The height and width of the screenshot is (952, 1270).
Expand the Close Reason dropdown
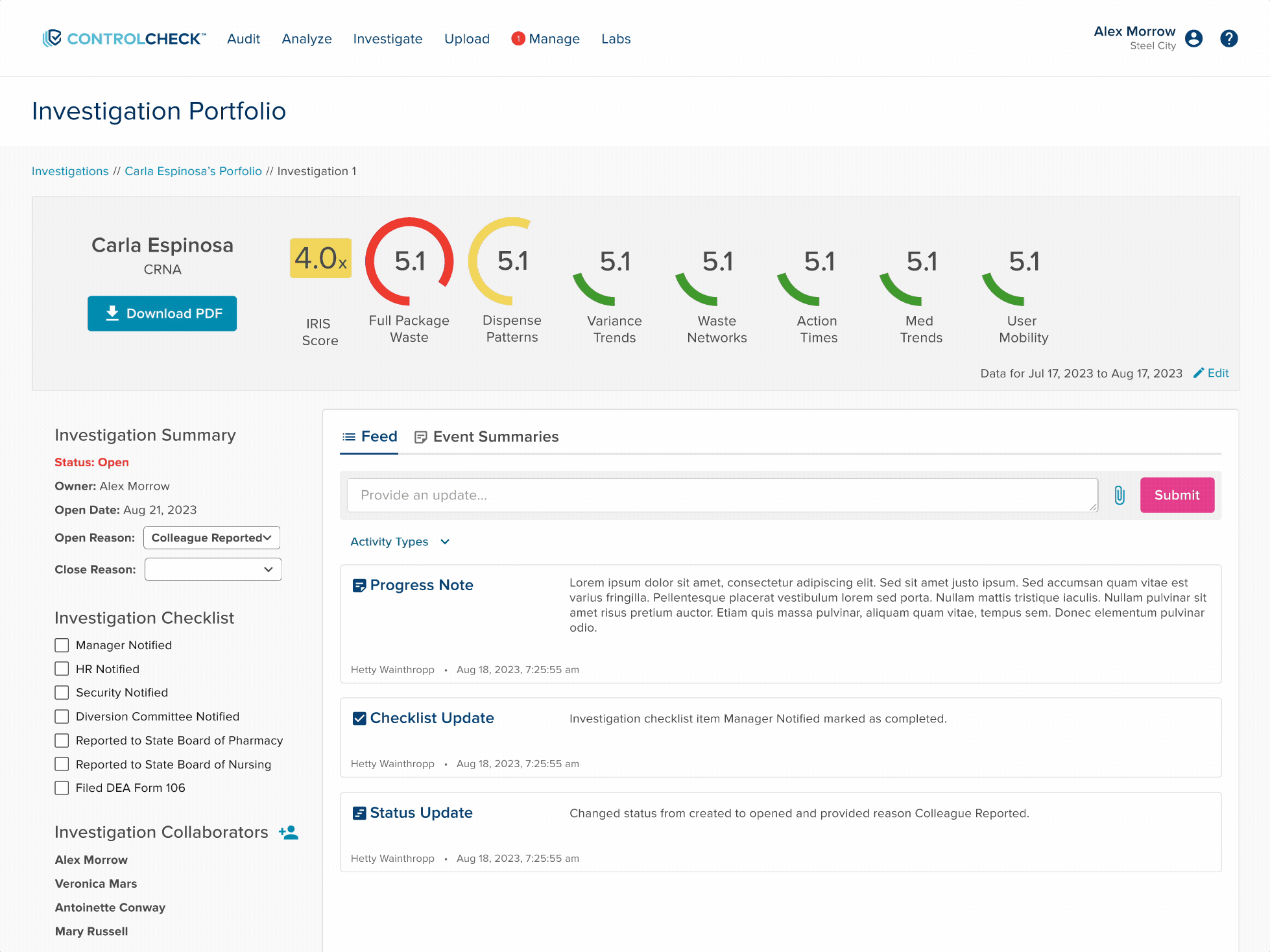[x=213, y=569]
